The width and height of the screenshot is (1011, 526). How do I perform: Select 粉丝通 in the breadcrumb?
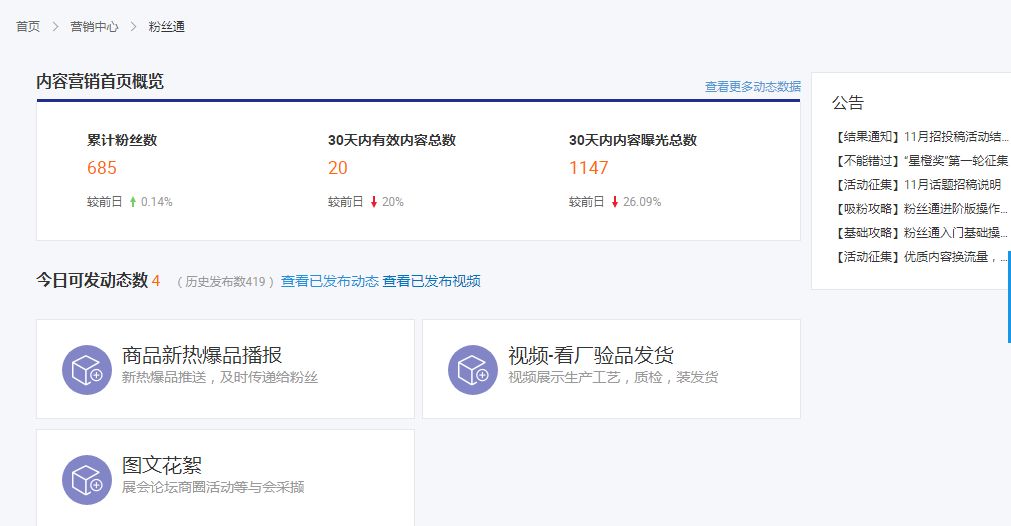pyautogui.click(x=166, y=27)
